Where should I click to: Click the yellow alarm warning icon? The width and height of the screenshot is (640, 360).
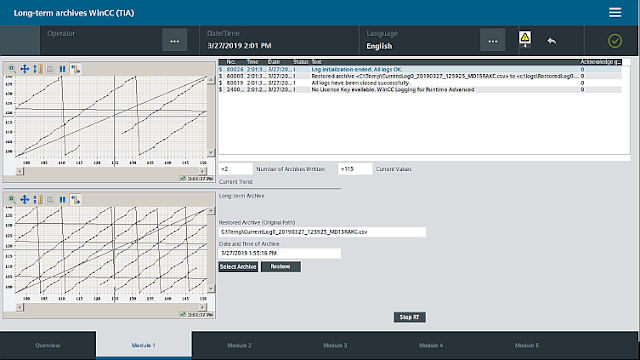click(x=524, y=38)
